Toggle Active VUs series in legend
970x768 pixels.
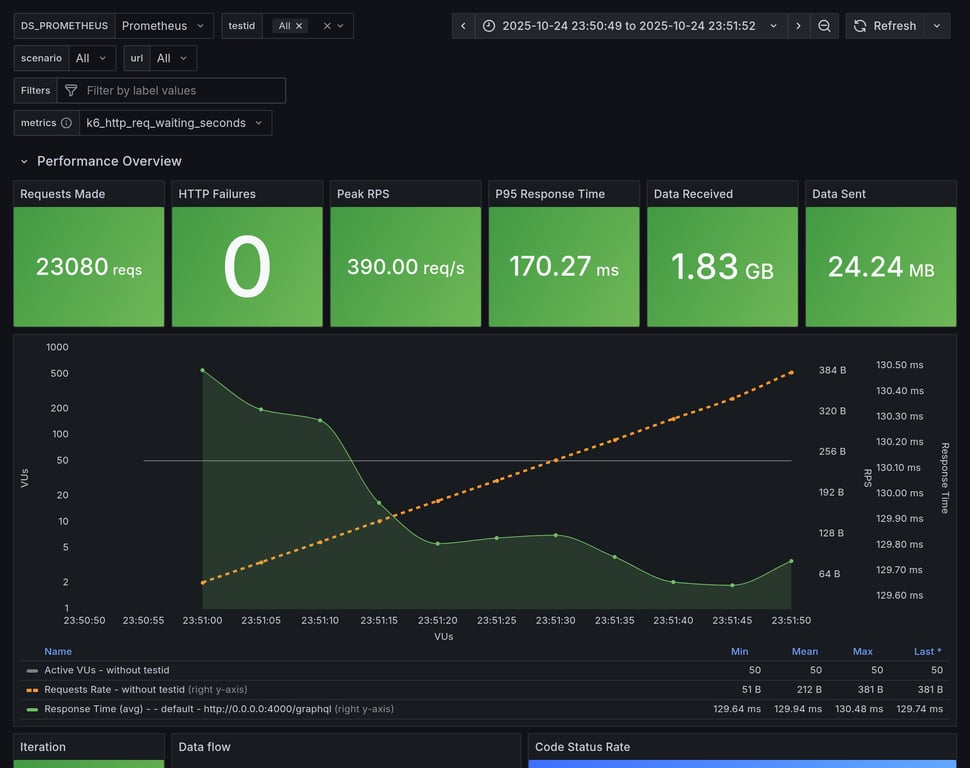point(106,670)
